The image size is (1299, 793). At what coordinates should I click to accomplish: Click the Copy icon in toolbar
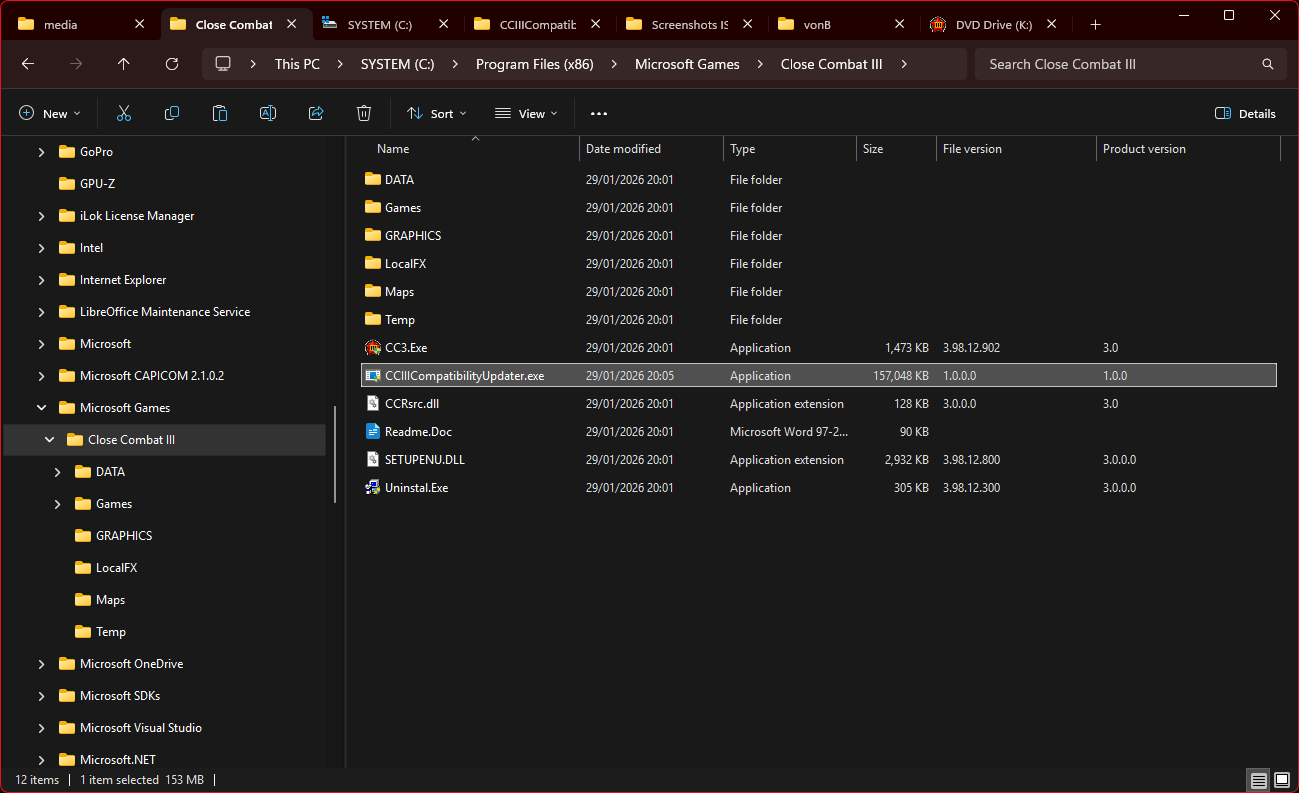[x=172, y=114]
